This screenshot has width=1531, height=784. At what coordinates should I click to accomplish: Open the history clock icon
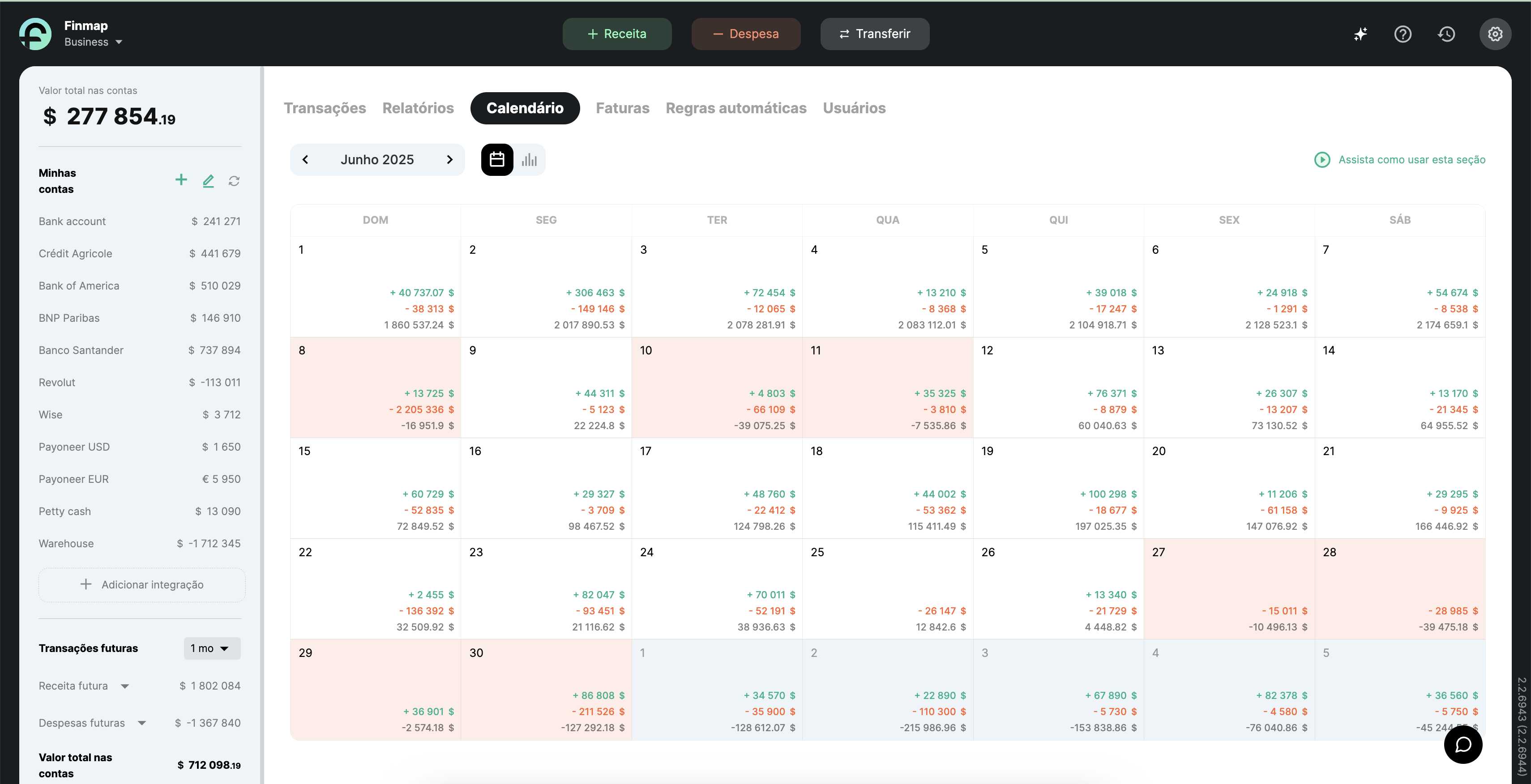(1446, 34)
